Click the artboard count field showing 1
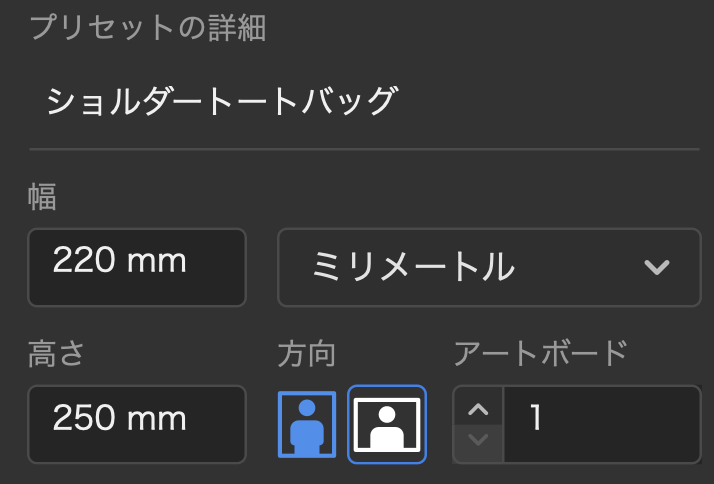Viewport: 714px width, 484px height. pos(602,424)
